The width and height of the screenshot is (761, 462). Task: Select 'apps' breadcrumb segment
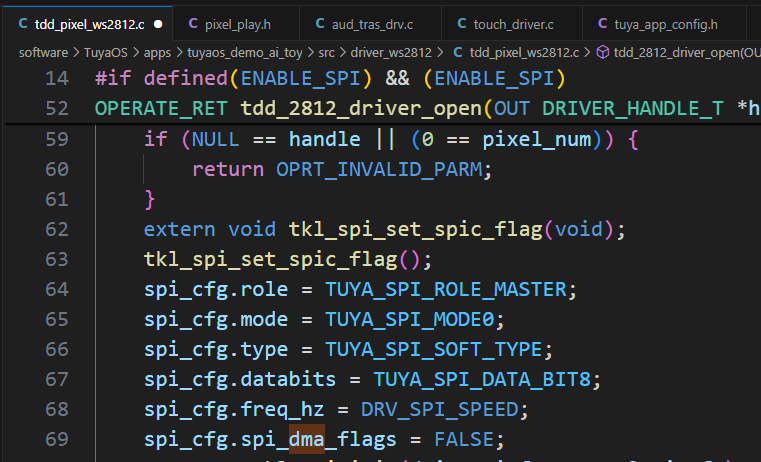157,52
